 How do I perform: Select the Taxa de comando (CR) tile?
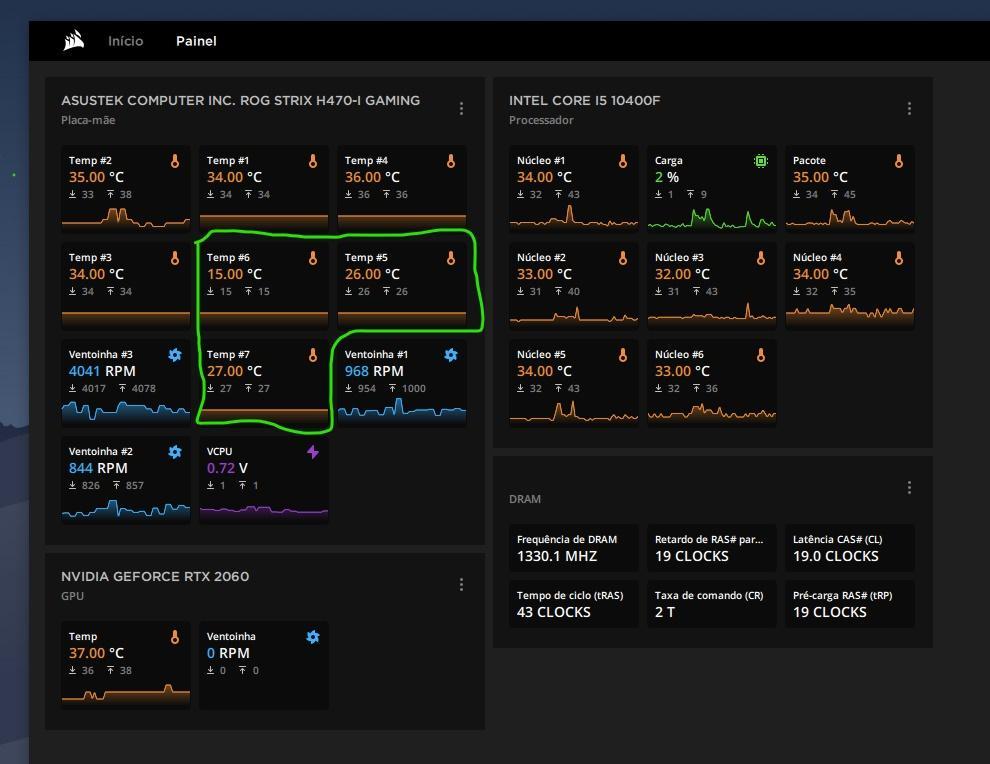point(712,604)
